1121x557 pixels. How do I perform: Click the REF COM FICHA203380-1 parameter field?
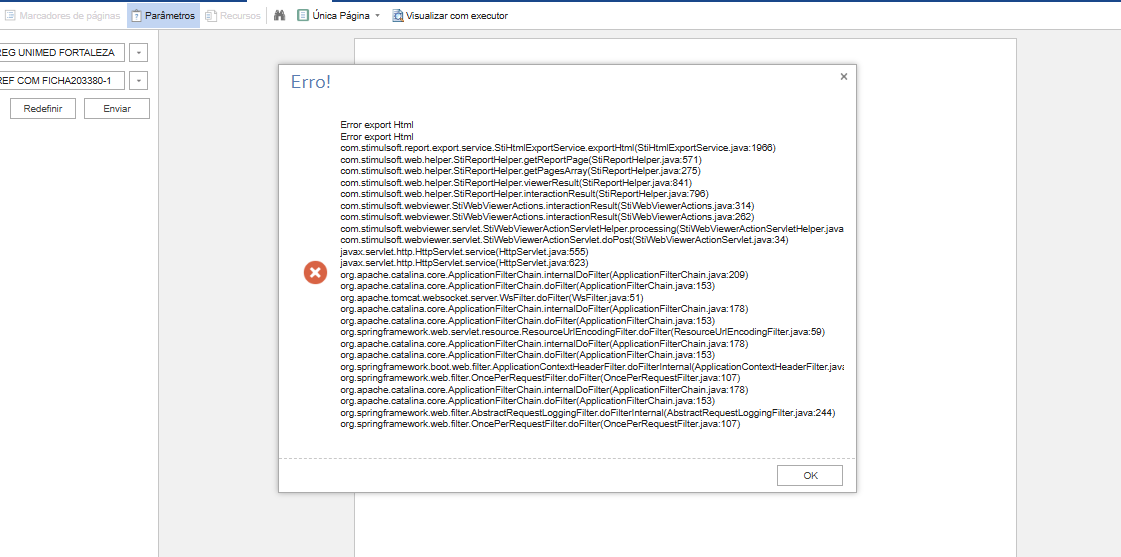[x=60, y=80]
